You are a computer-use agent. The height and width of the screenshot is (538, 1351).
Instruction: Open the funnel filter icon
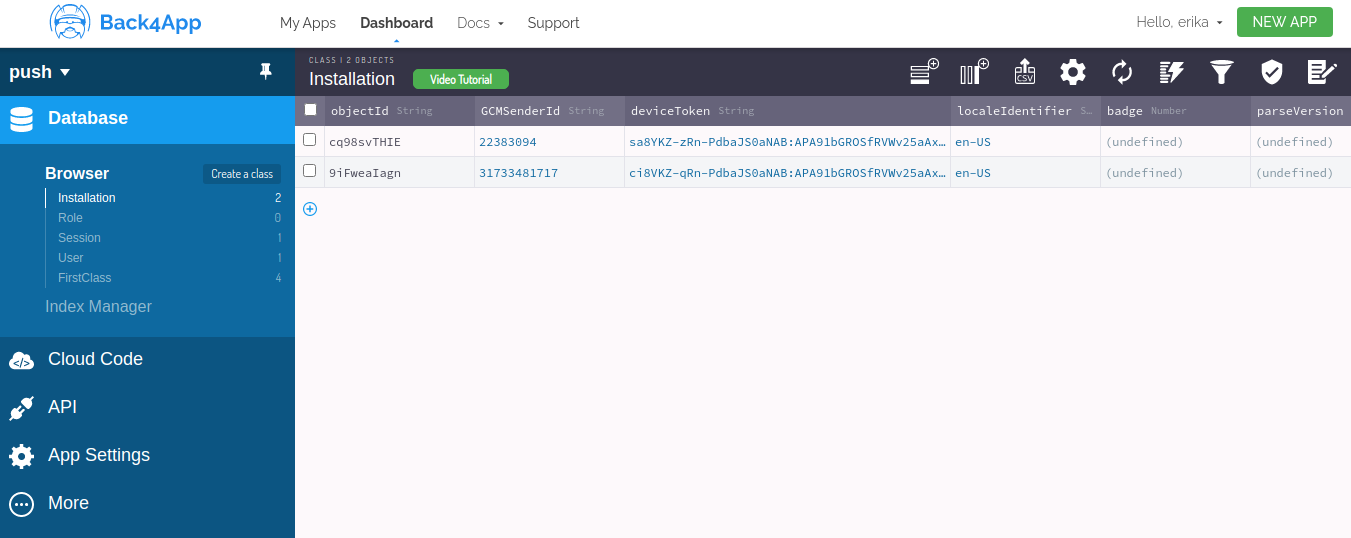(x=1222, y=72)
